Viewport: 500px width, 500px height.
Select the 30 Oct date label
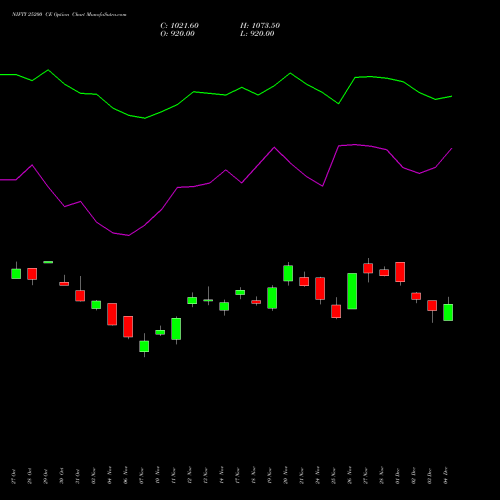62,476
